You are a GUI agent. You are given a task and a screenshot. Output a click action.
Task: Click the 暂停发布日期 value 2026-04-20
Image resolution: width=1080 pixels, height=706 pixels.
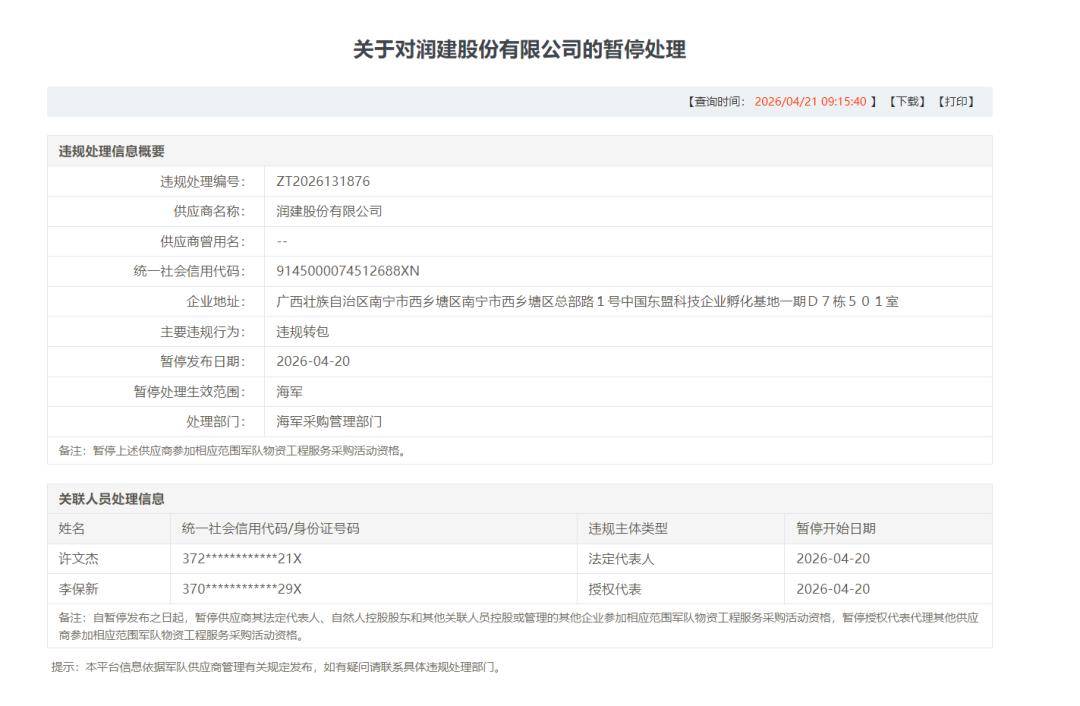[x=313, y=362]
